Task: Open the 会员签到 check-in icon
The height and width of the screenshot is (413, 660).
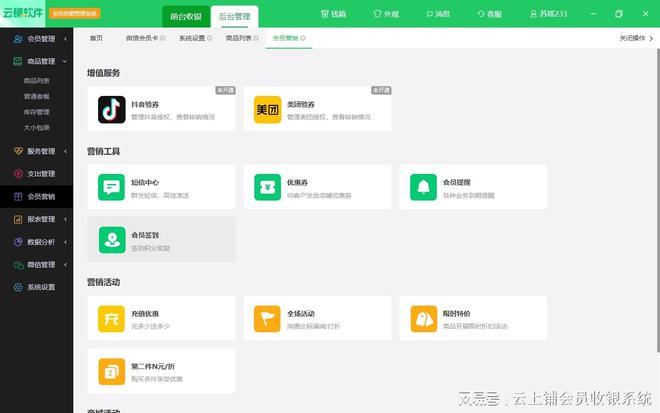Action: 110,240
